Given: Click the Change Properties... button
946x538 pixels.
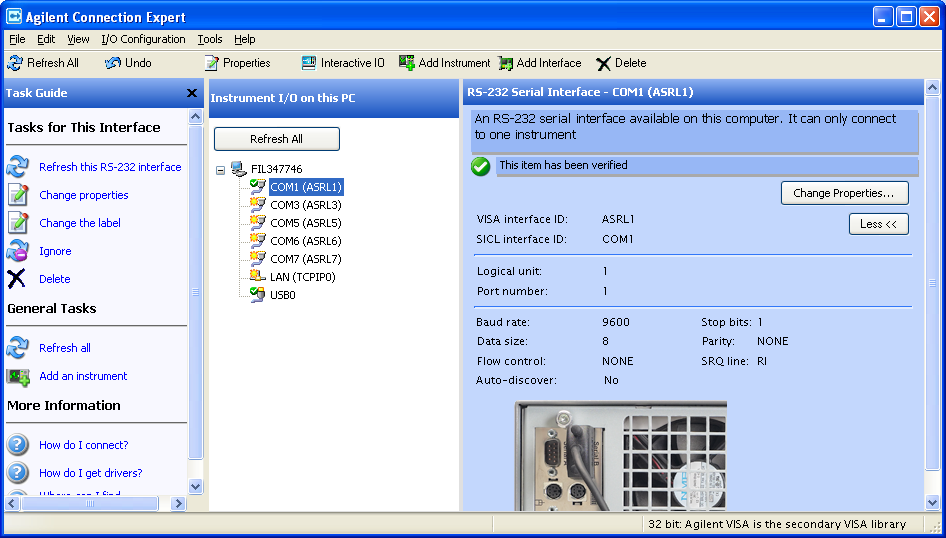Looking at the screenshot, I should (844, 193).
